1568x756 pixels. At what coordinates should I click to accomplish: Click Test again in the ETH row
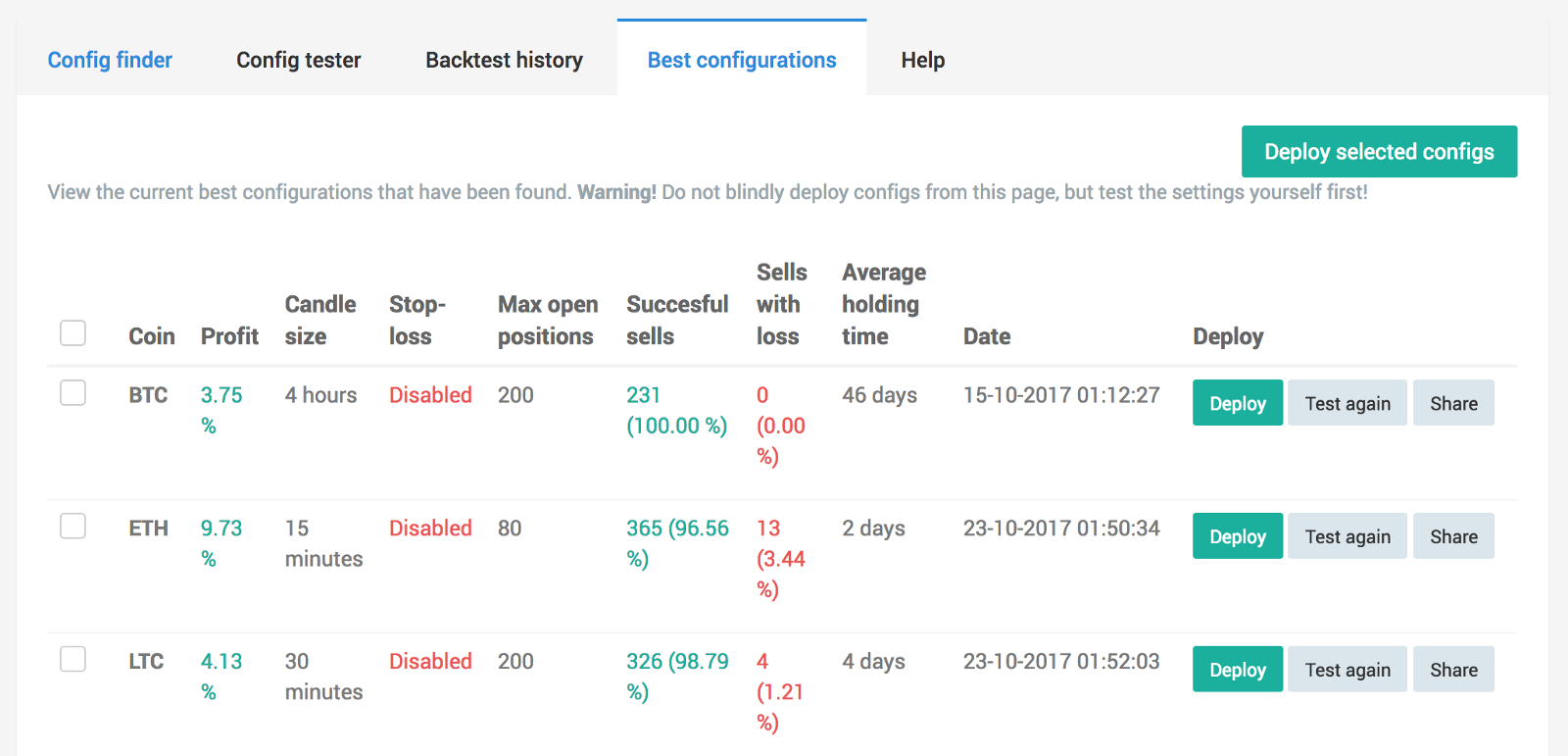1347,536
